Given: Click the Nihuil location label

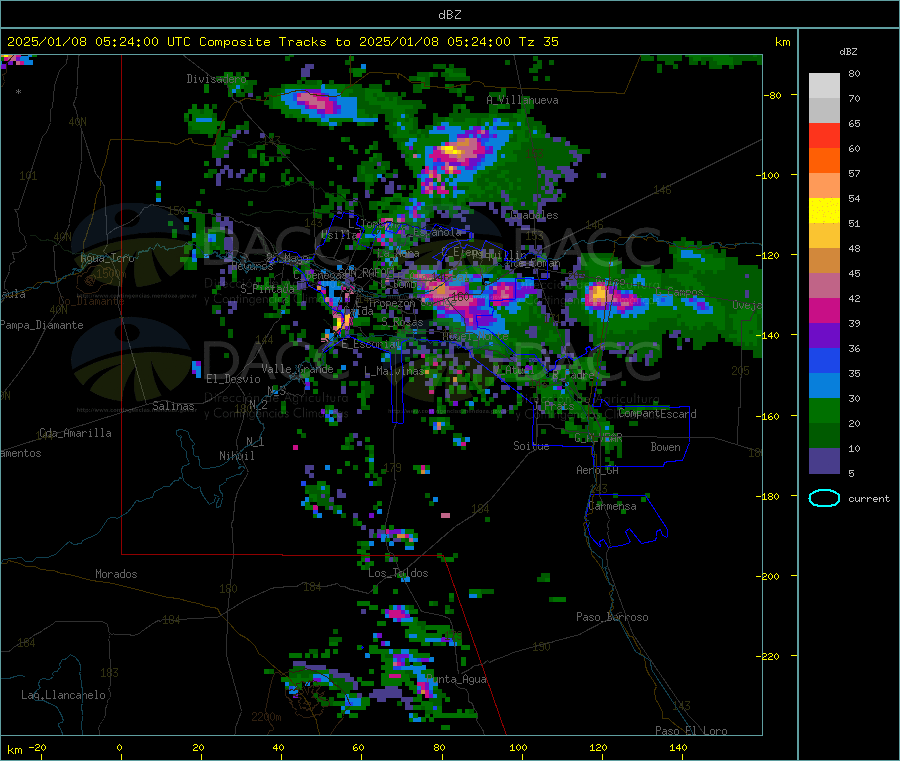Looking at the screenshot, I should (x=236, y=456).
